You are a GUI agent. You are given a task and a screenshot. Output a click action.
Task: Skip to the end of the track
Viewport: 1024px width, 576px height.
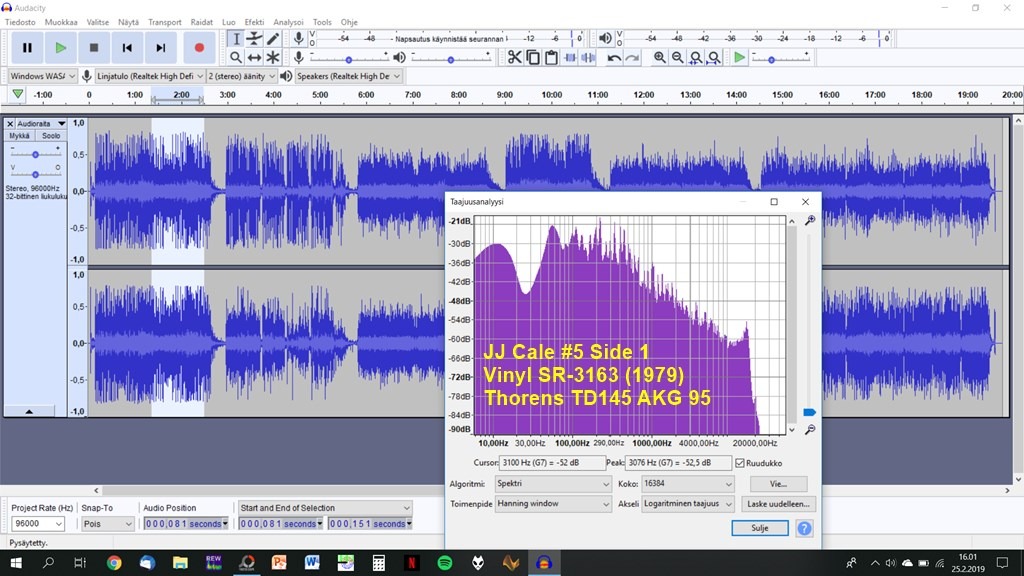[x=161, y=48]
